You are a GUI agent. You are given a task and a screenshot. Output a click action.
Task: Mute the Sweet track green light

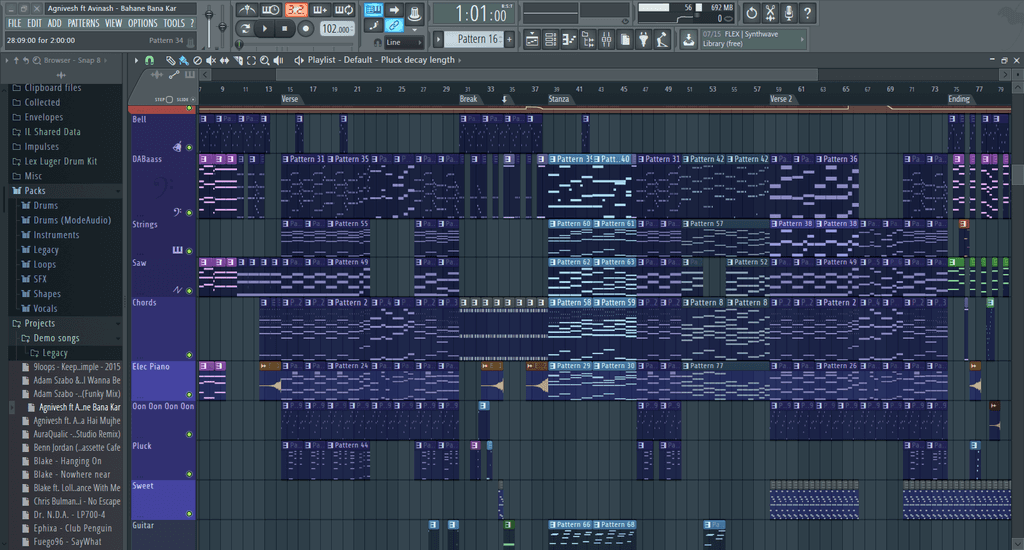(x=189, y=514)
